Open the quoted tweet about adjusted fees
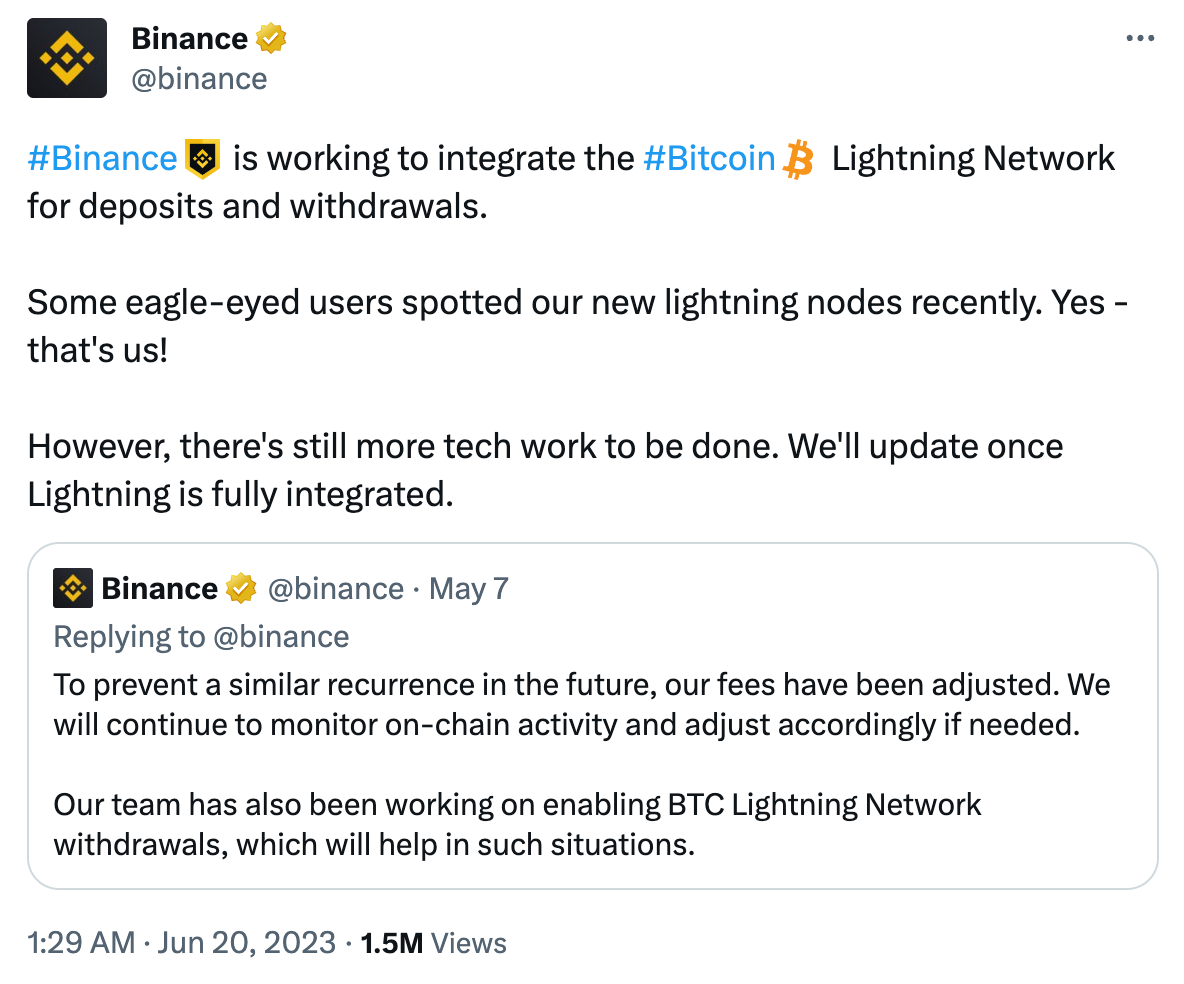The image size is (1184, 984). [580, 705]
